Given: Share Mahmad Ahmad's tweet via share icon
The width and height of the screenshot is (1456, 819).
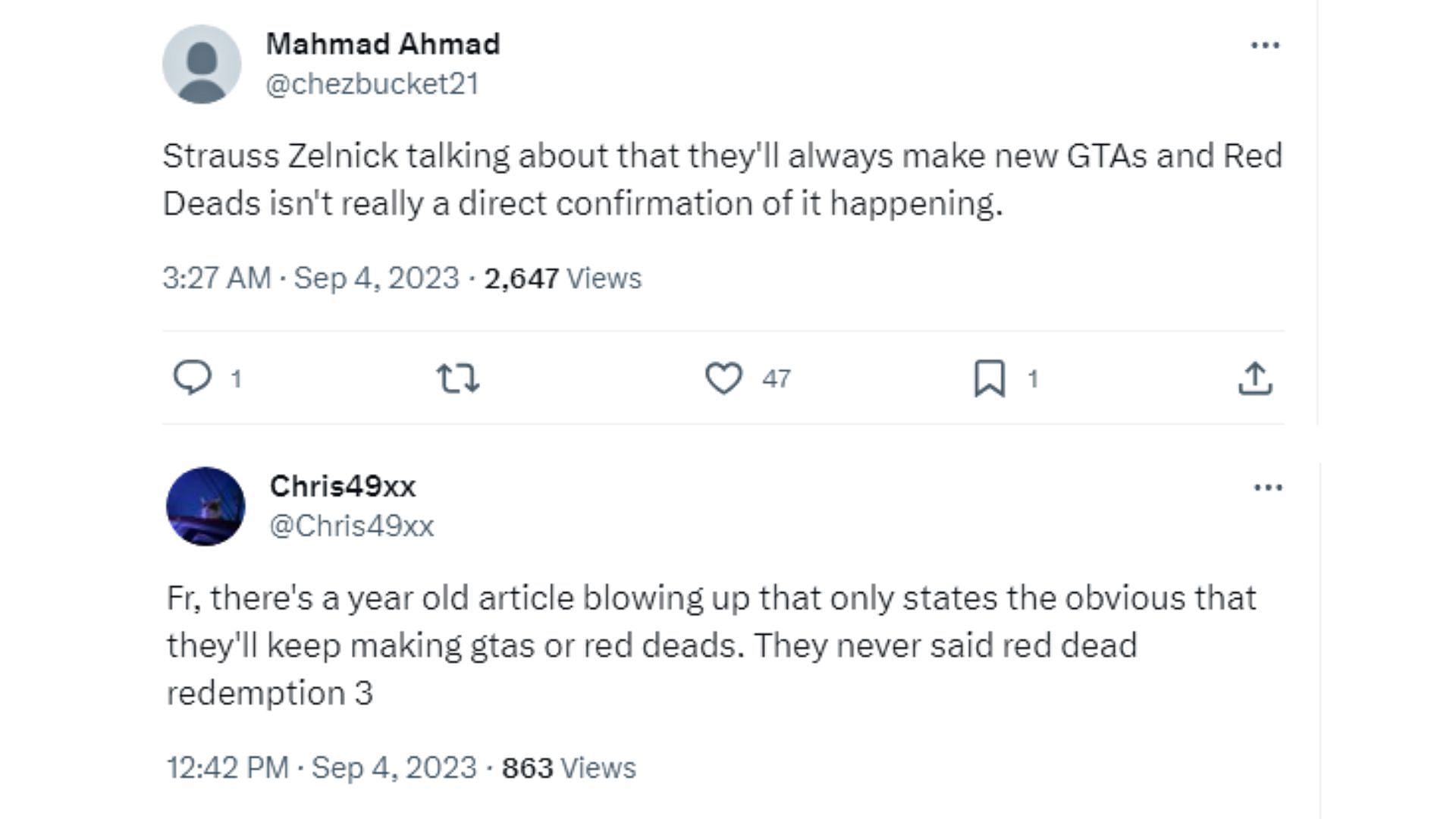Looking at the screenshot, I should (x=1255, y=378).
